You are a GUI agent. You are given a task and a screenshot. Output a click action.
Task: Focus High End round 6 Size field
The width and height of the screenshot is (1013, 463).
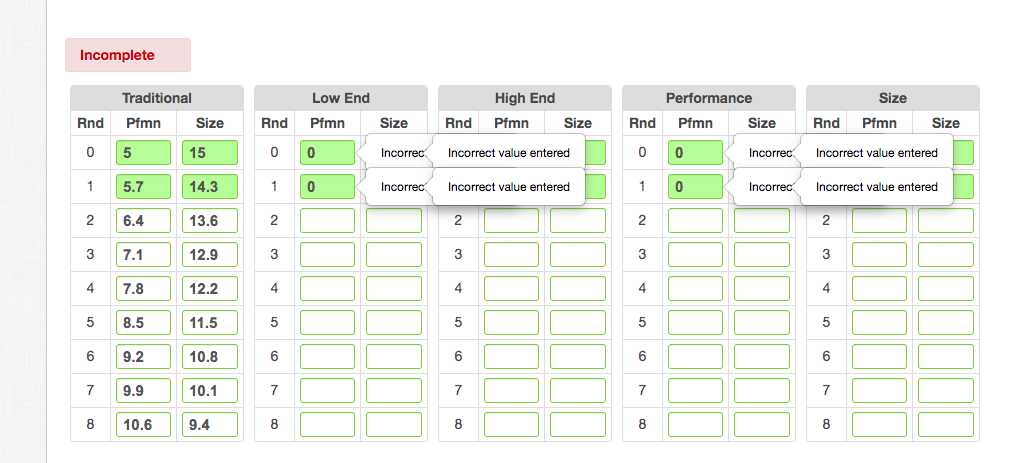coord(578,356)
